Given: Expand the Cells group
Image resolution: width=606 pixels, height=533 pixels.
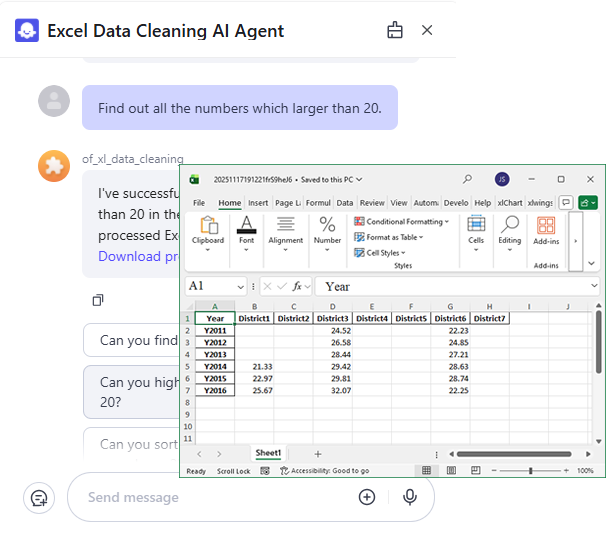Looking at the screenshot, I should click(476, 233).
